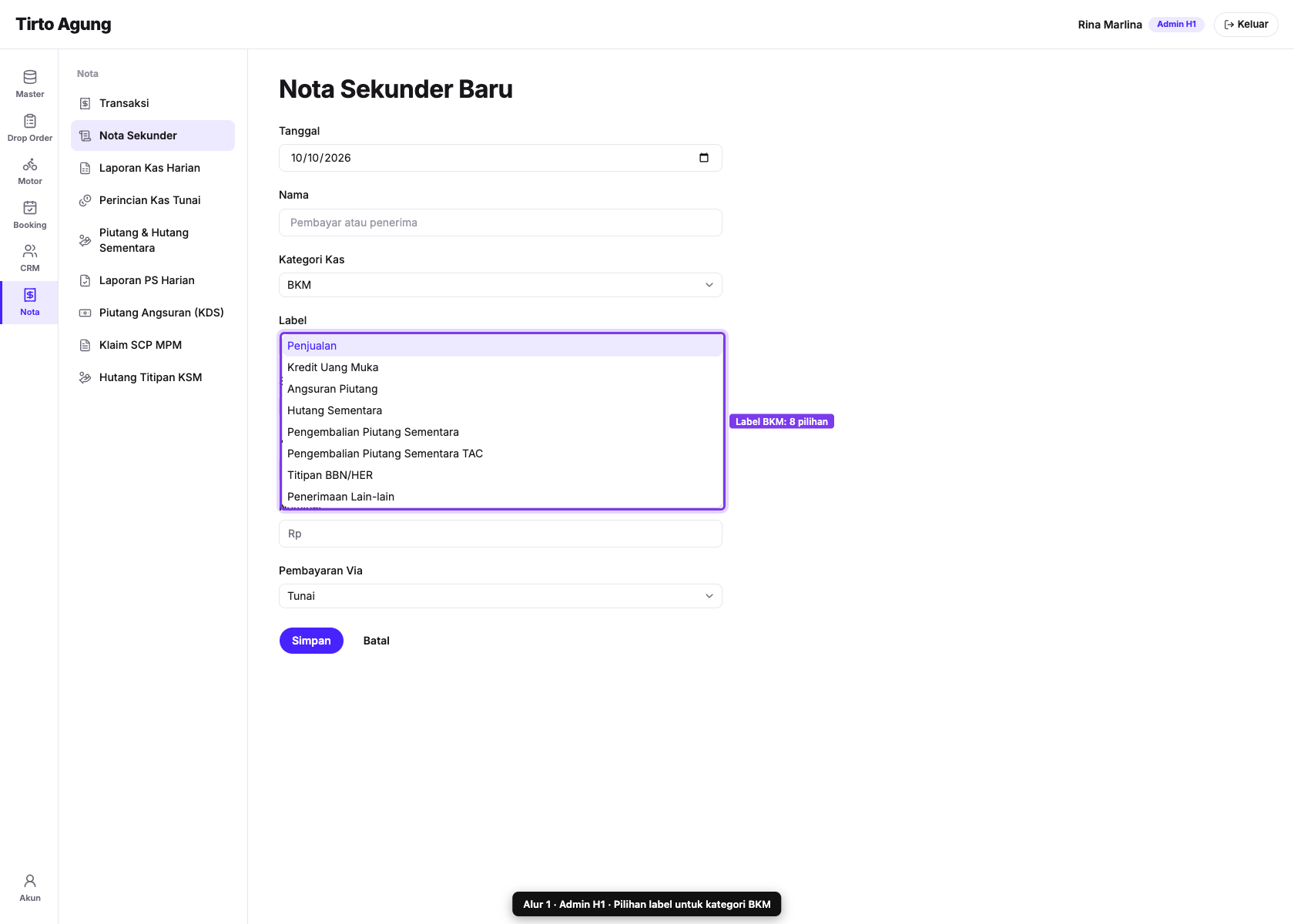Expand the Kategori Kas dropdown
This screenshot has height=924, width=1294.
pyautogui.click(x=501, y=285)
